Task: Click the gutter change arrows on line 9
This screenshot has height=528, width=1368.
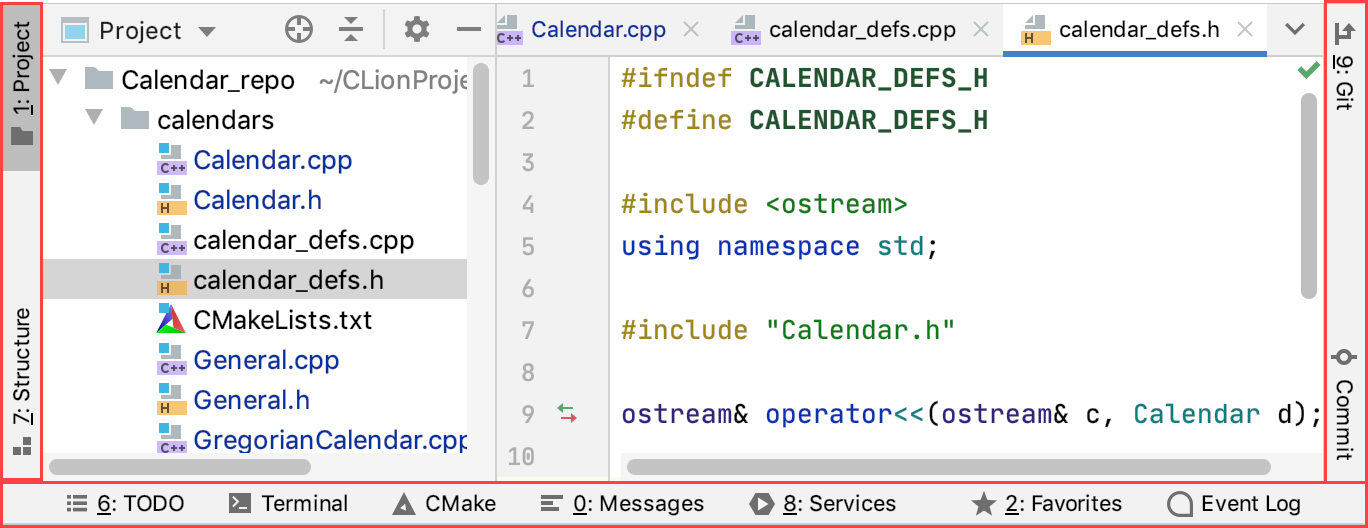Action: click(568, 413)
